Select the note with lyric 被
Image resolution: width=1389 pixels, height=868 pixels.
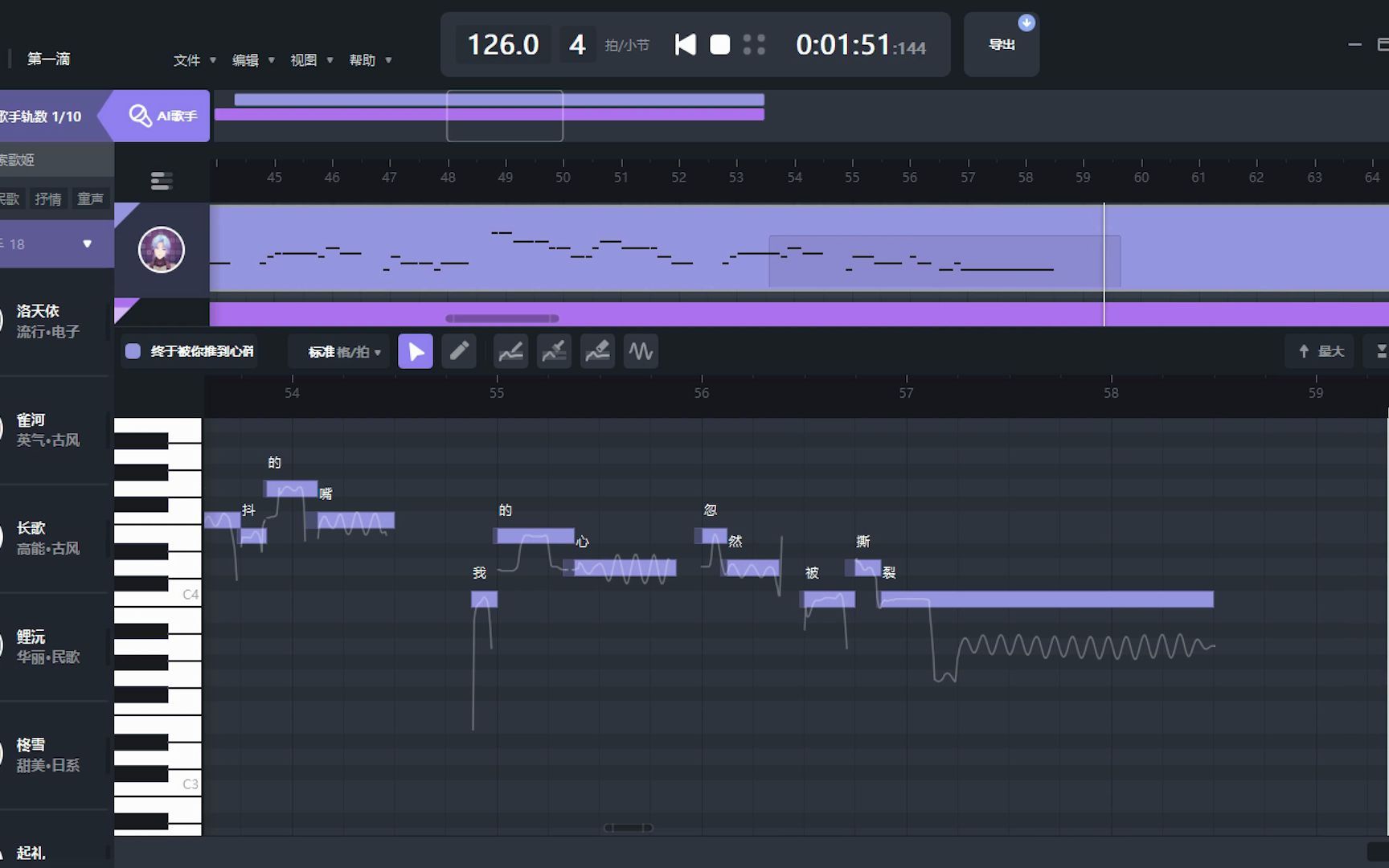[828, 599]
